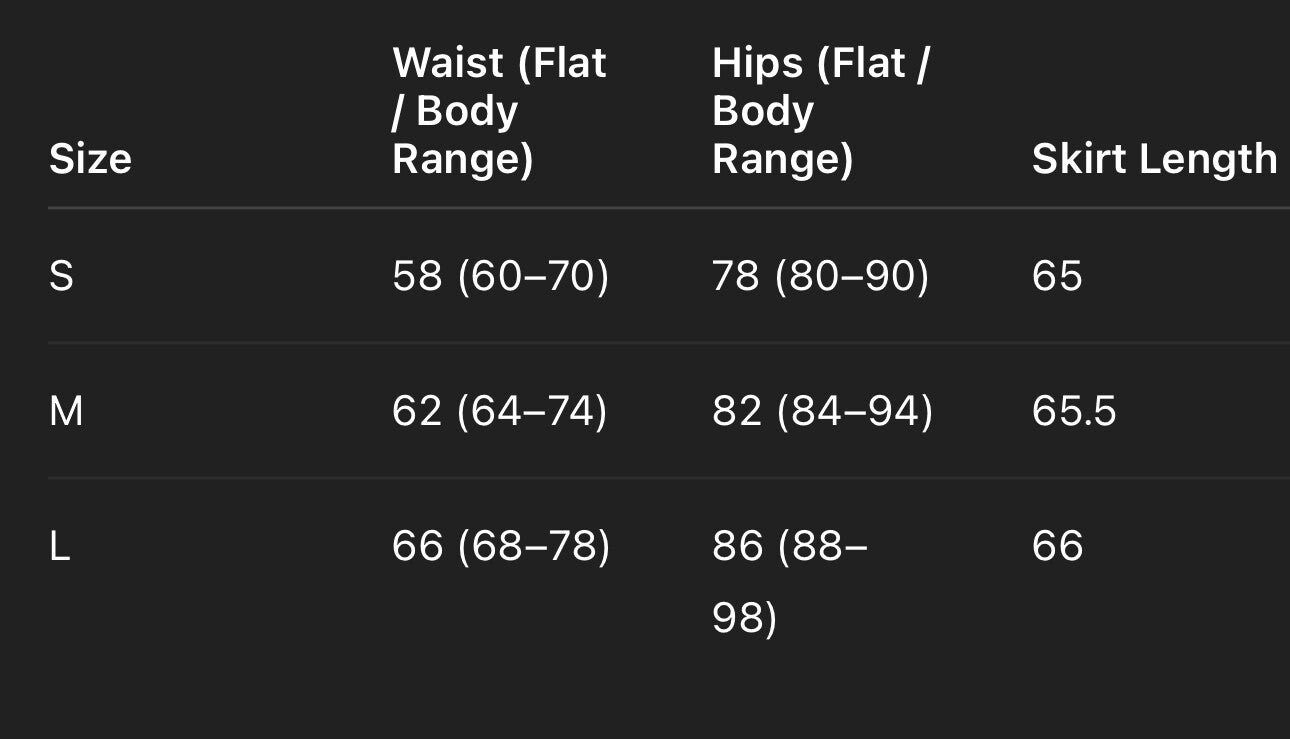The width and height of the screenshot is (1290, 739).
Task: Click the Waist (Flat / Body Range) header
Action: pos(499,111)
